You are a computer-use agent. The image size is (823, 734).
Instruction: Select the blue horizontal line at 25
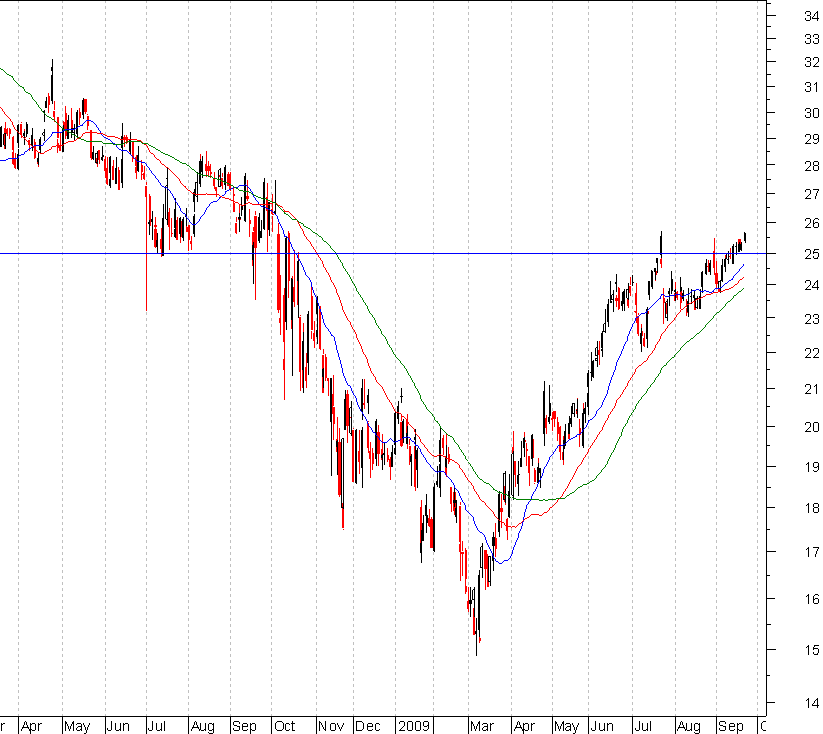coord(383,254)
